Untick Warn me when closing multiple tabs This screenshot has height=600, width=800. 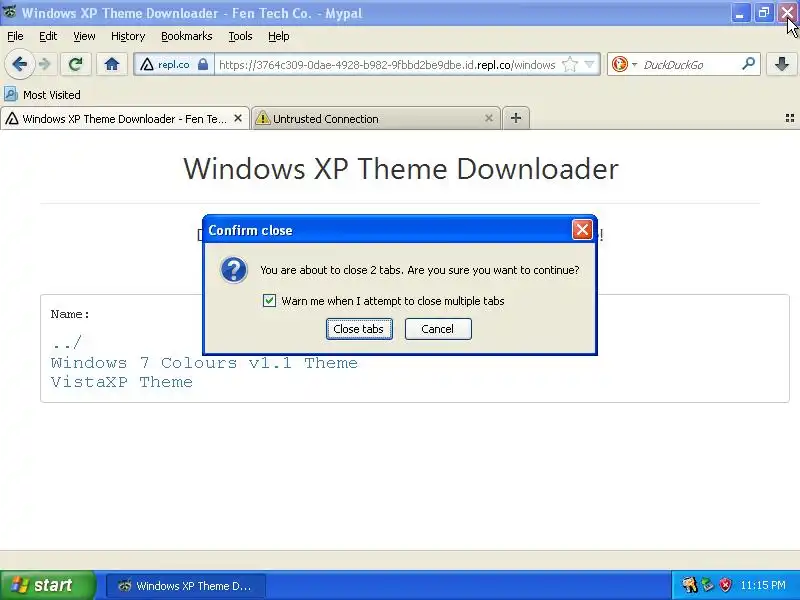[x=269, y=301]
